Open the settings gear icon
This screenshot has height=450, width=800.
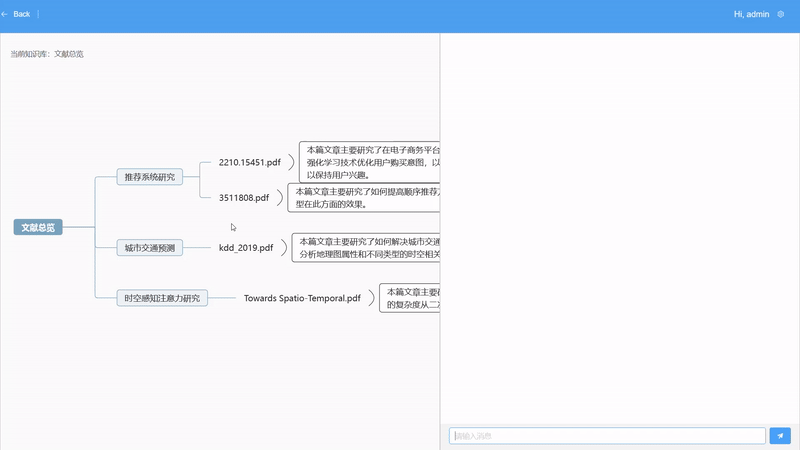[781, 14]
